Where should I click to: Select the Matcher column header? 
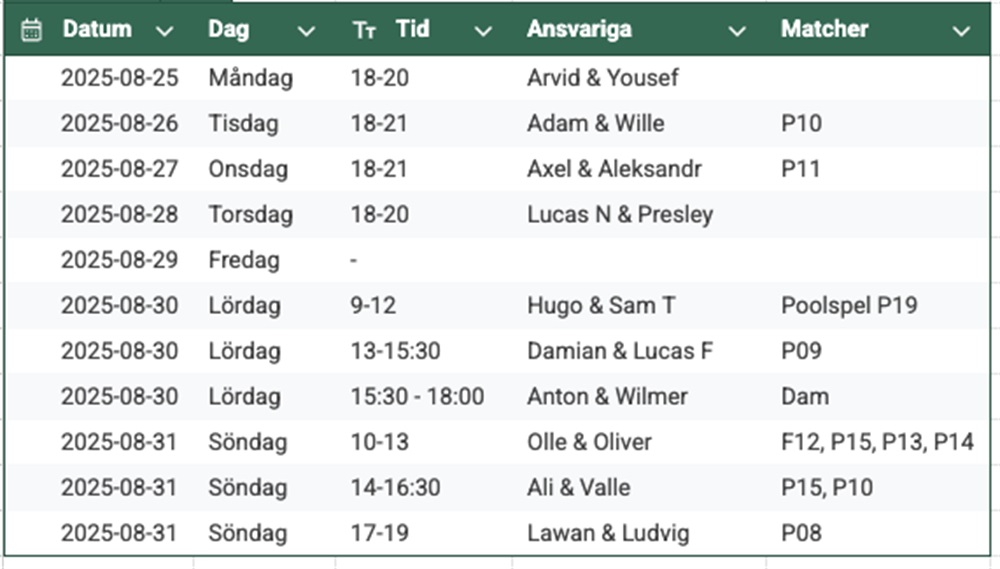point(825,29)
